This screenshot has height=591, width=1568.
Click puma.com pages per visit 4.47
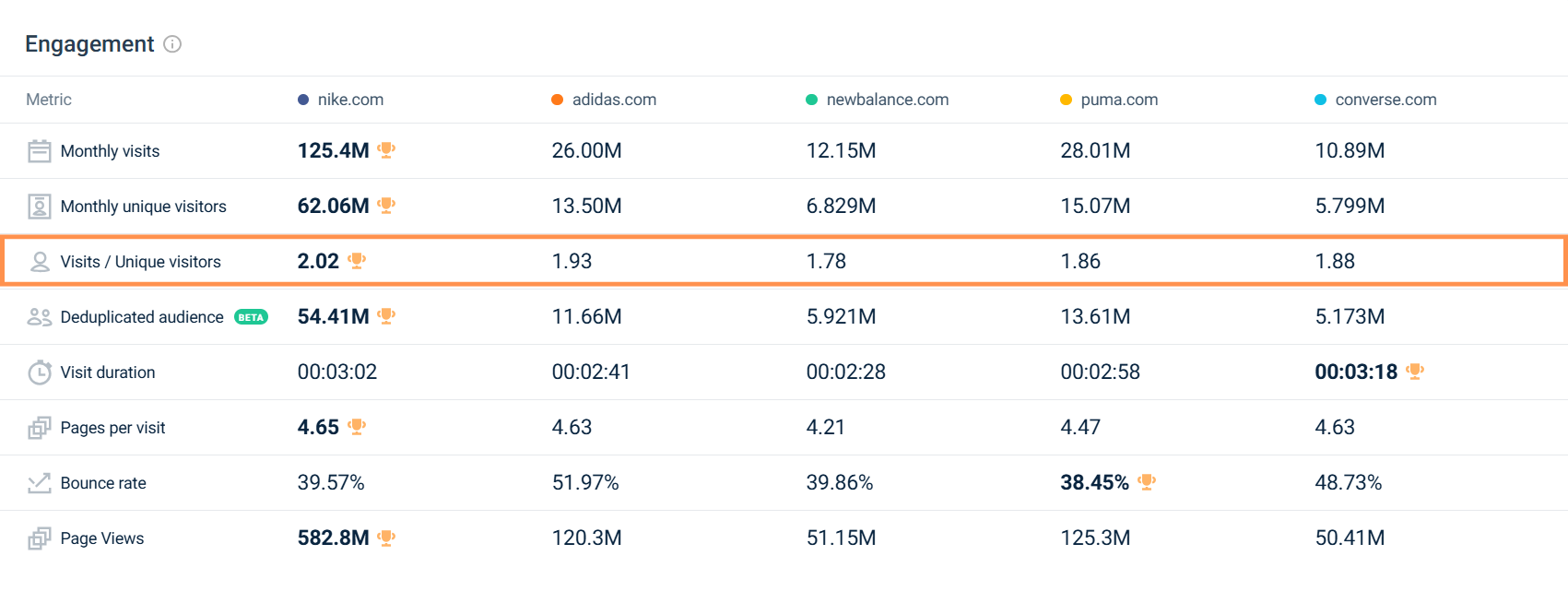pos(1080,427)
